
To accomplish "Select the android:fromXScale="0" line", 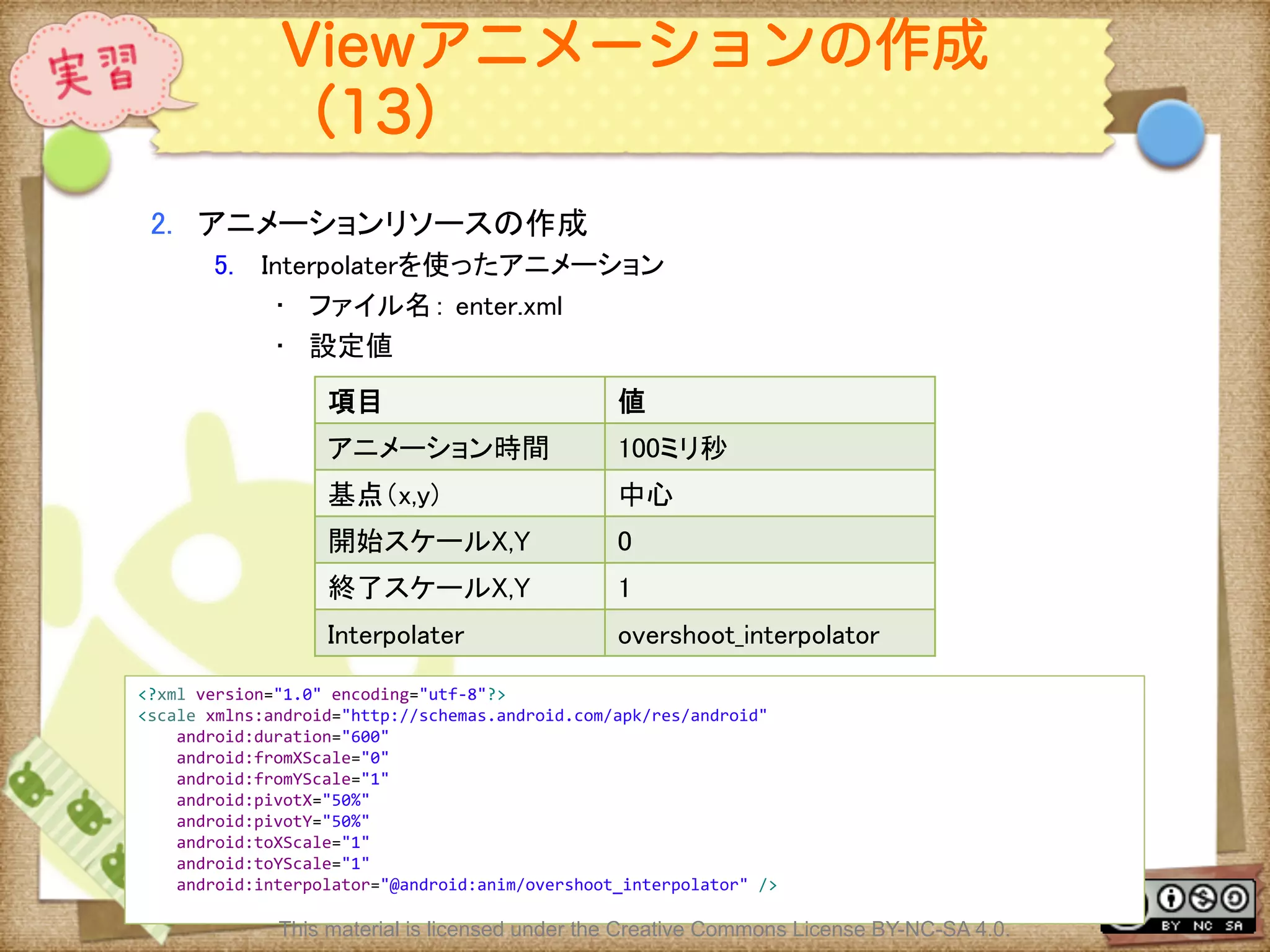I will click(x=283, y=758).
